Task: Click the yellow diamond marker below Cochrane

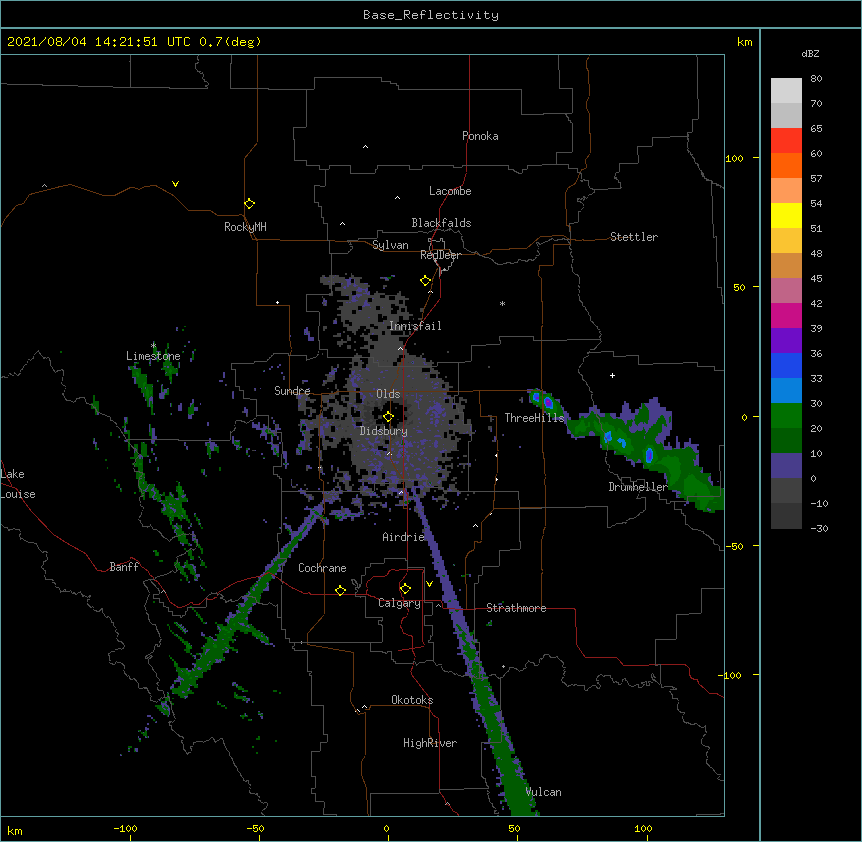Action: [340, 590]
